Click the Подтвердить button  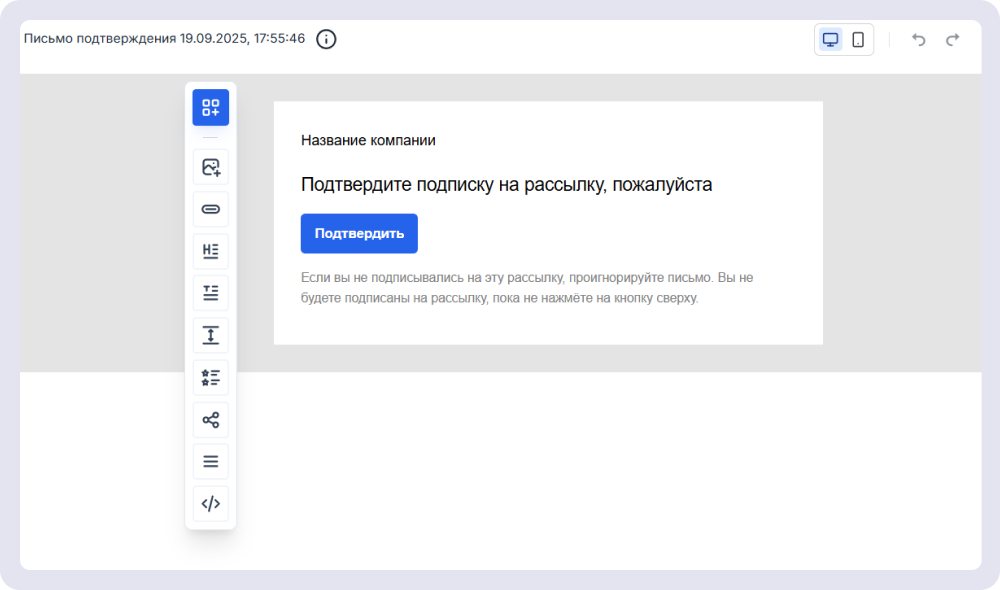point(359,233)
